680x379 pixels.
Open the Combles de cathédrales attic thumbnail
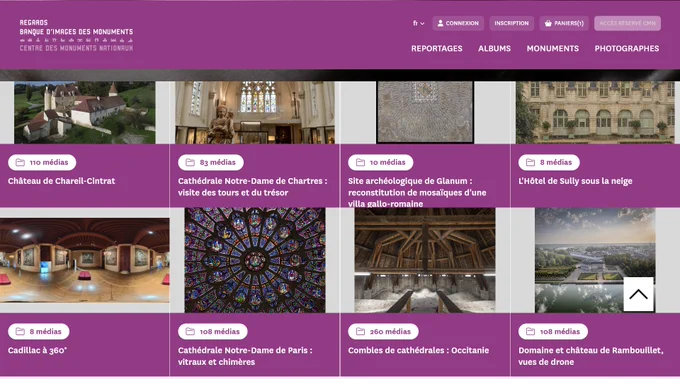coord(425,260)
